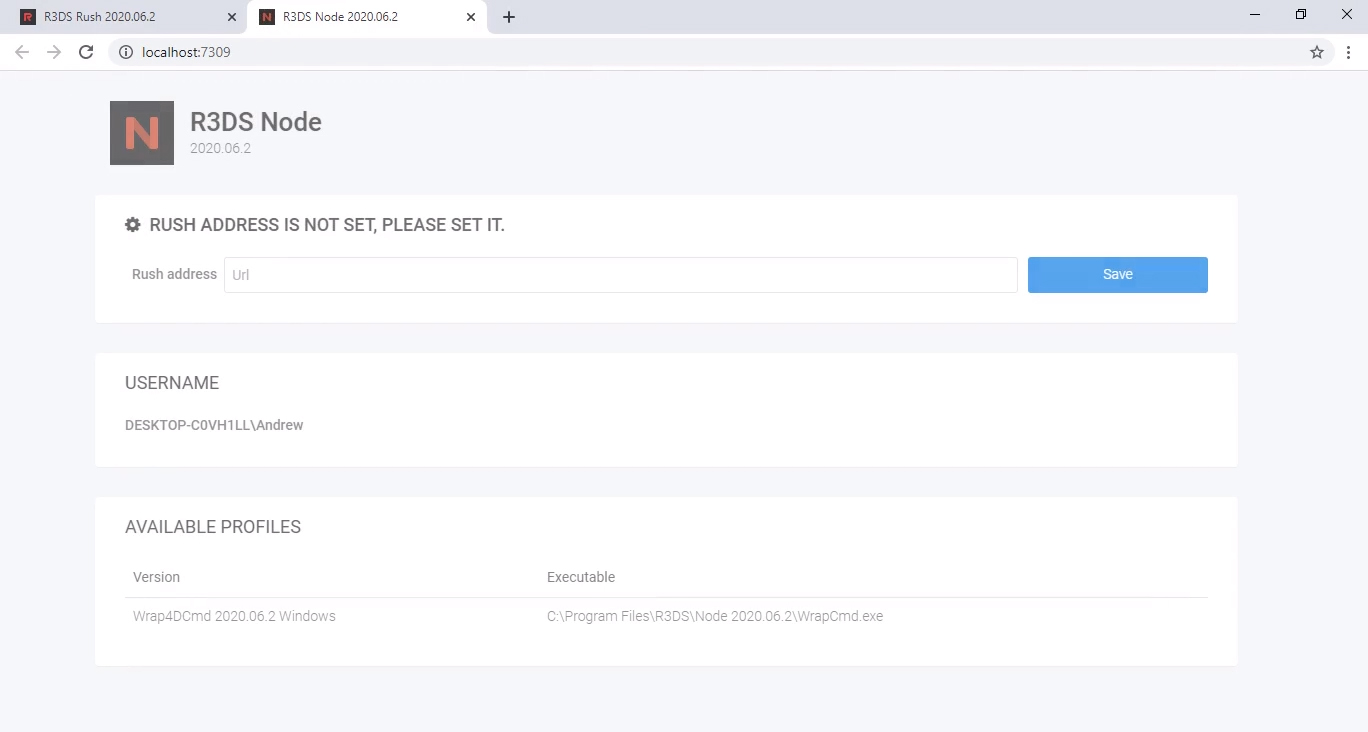Open a new browser tab
Screen dimensions: 1368x732
pos(509,17)
